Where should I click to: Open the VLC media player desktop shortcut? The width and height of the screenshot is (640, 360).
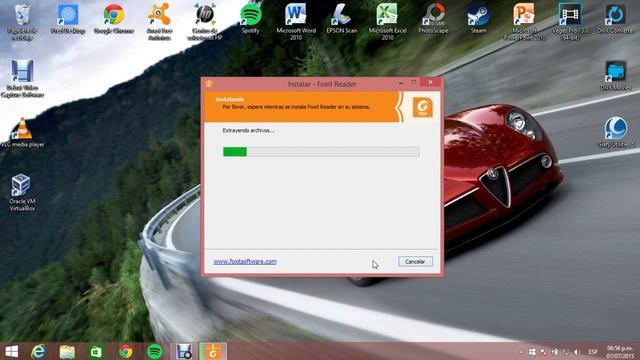[x=22, y=132]
